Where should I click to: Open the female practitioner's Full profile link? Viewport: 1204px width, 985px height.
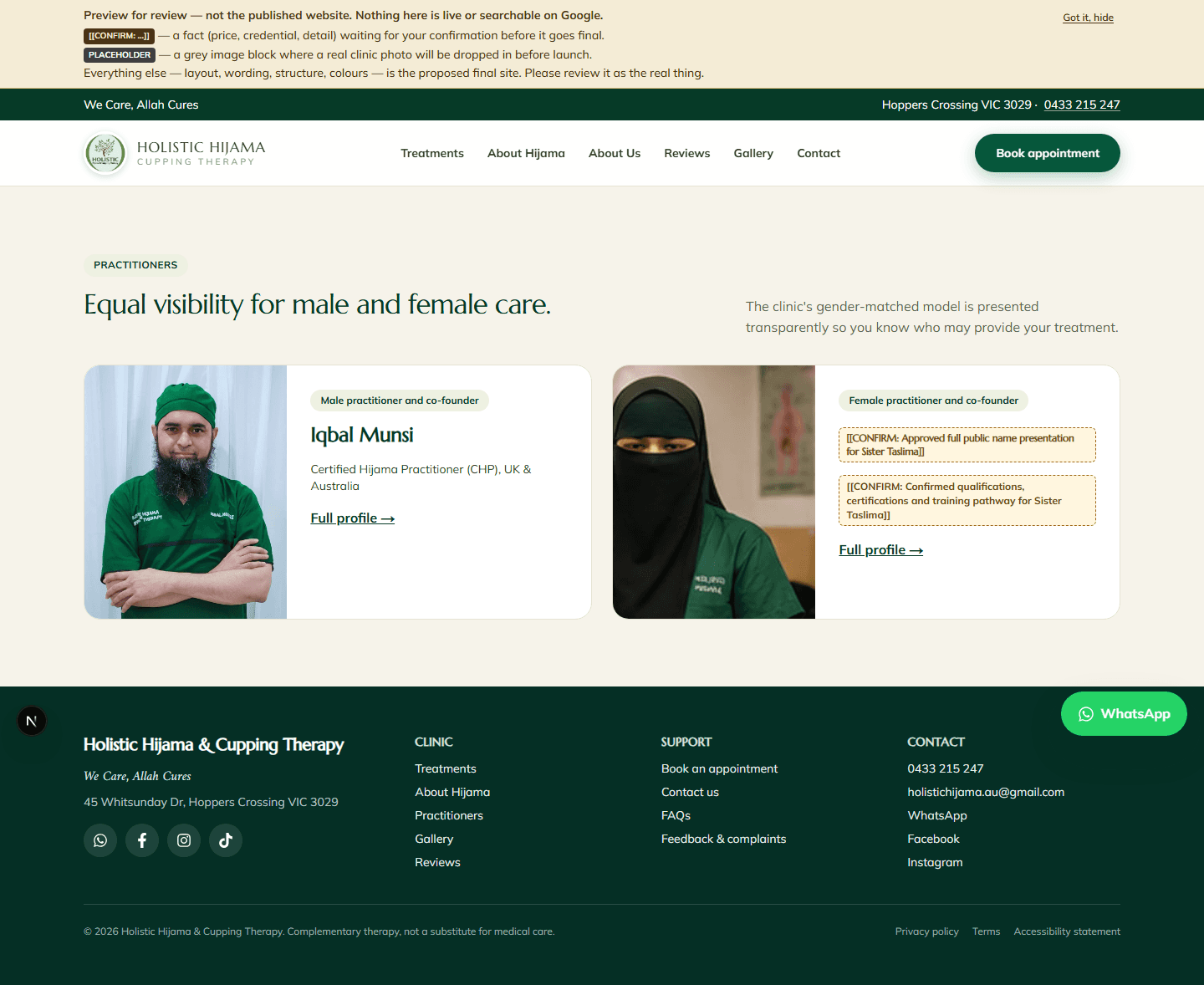[881, 550]
